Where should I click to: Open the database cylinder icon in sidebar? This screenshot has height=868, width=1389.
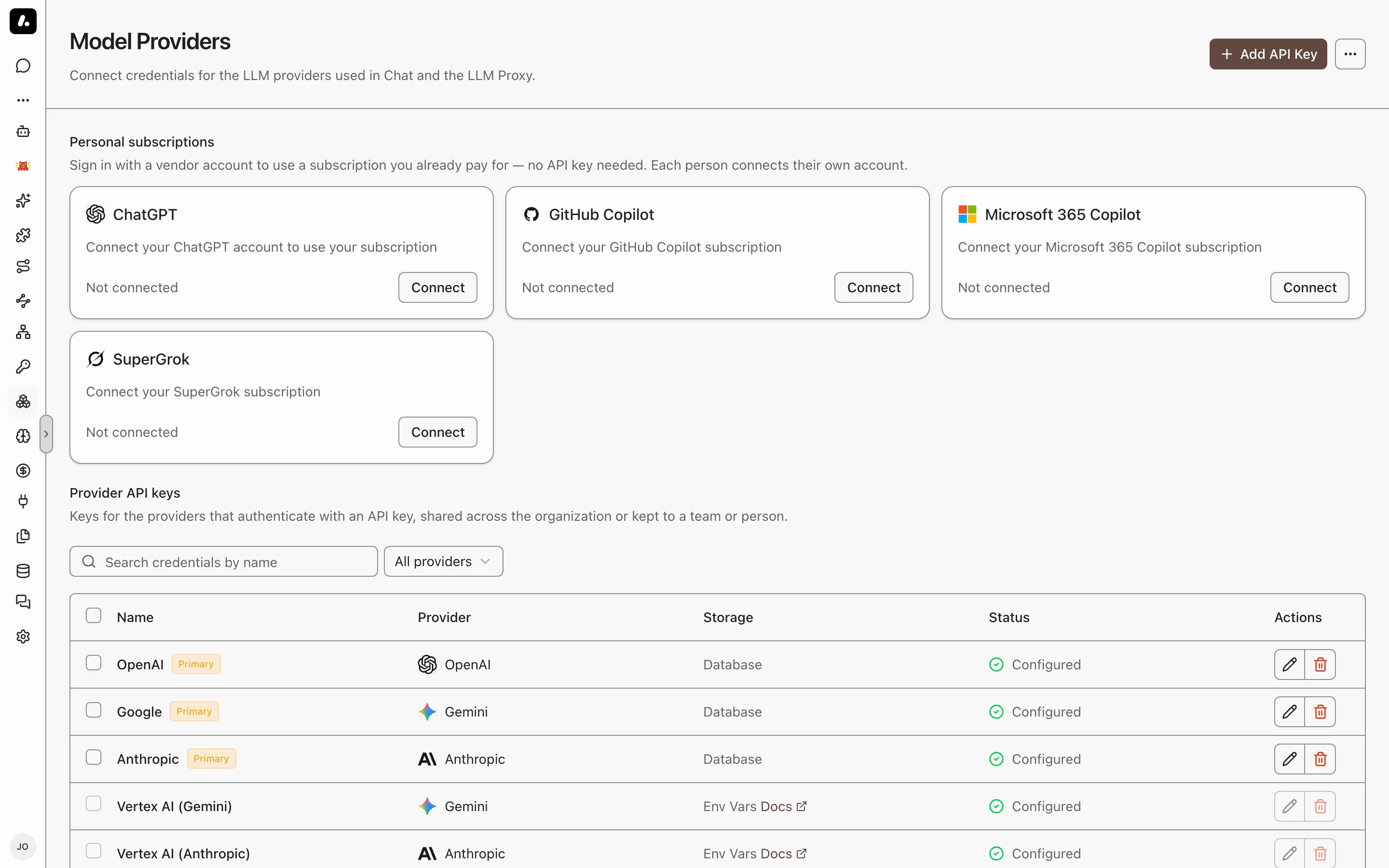point(23,570)
